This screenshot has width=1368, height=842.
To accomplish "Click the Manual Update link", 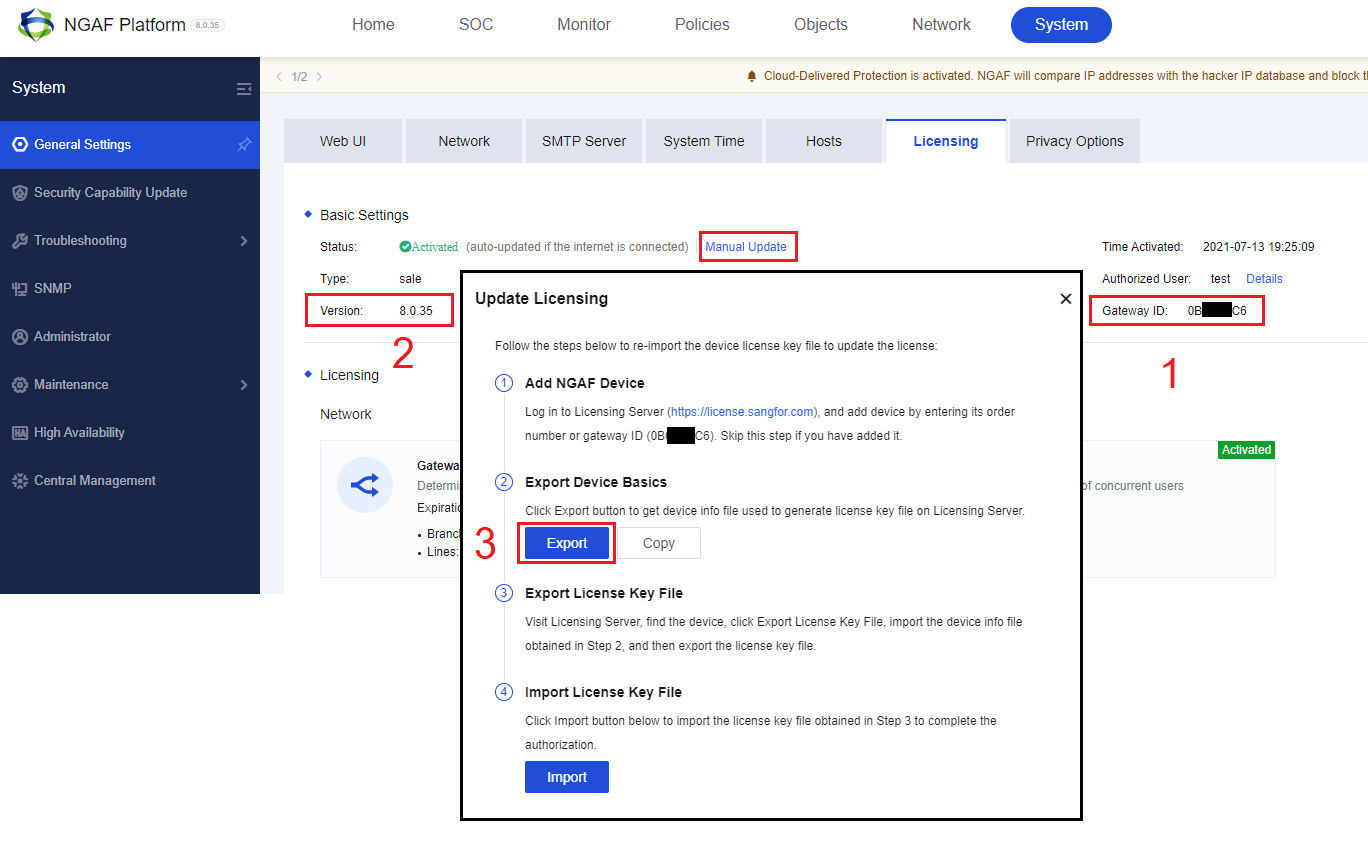I will pos(746,247).
